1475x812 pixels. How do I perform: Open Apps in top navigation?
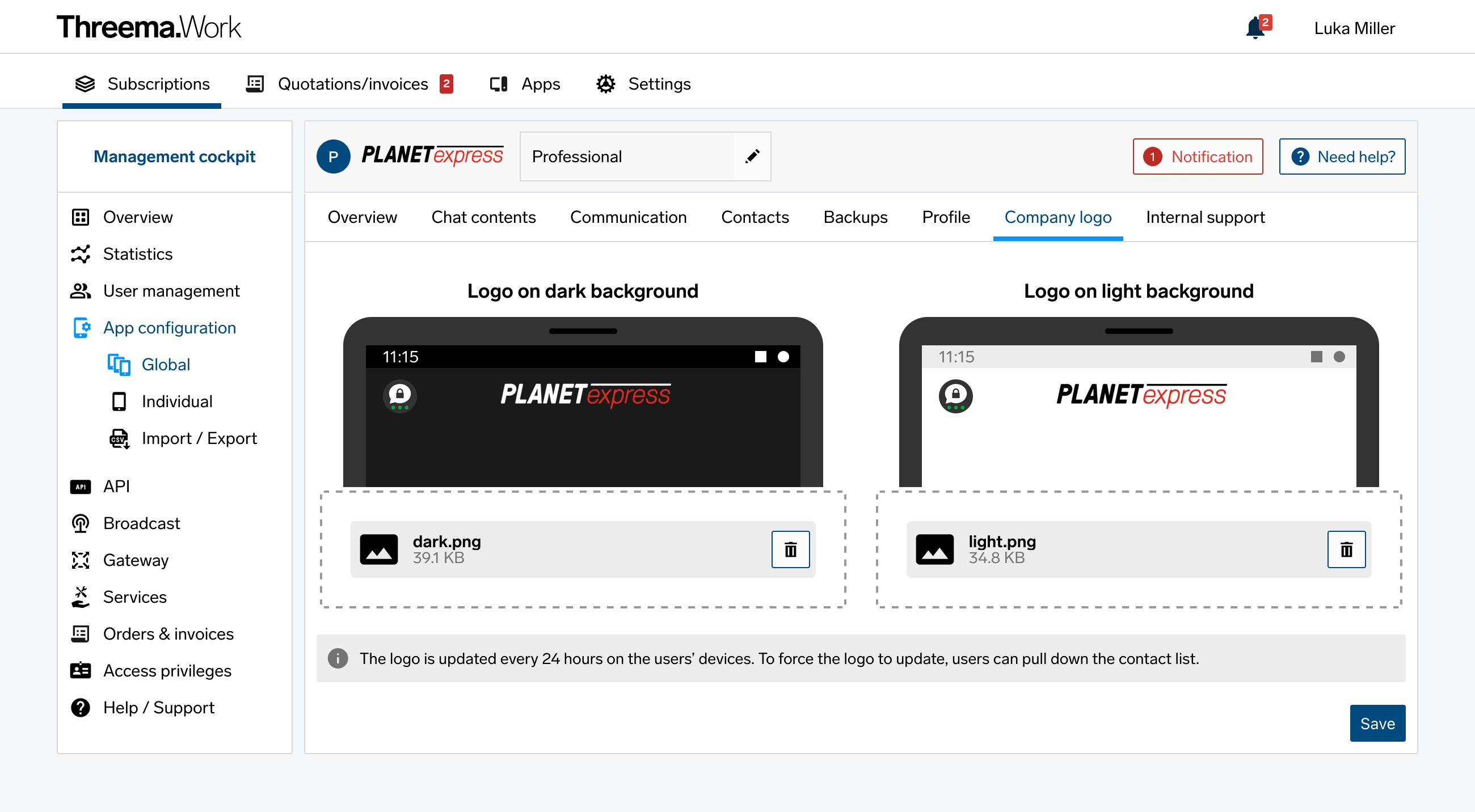(x=525, y=84)
